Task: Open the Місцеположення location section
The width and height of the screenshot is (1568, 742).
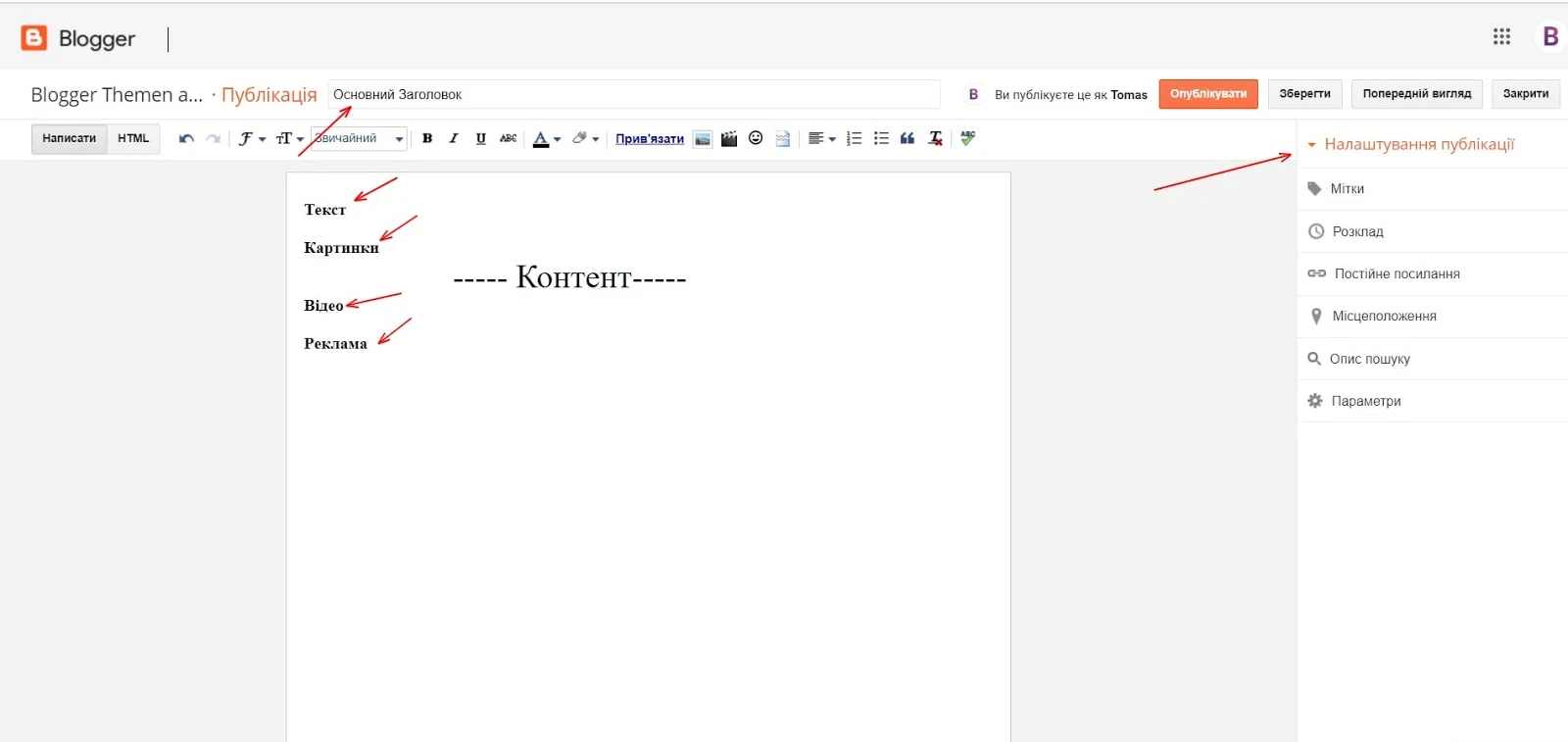Action: [1433, 316]
